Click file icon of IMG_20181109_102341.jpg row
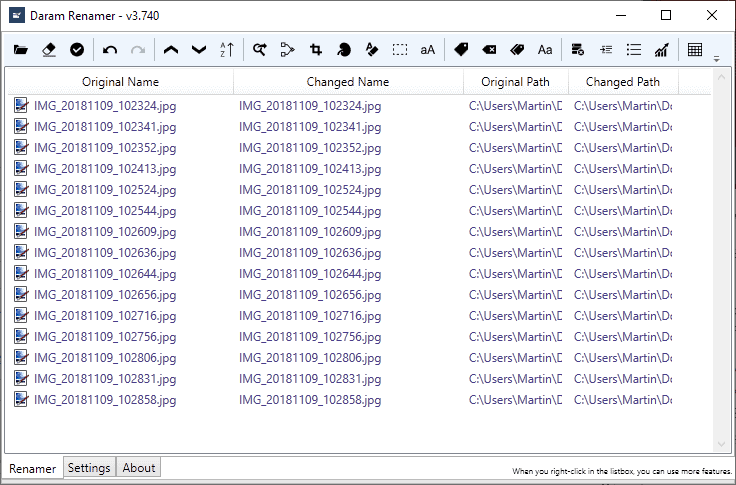This screenshot has width=736, height=485. pyautogui.click(x=21, y=126)
